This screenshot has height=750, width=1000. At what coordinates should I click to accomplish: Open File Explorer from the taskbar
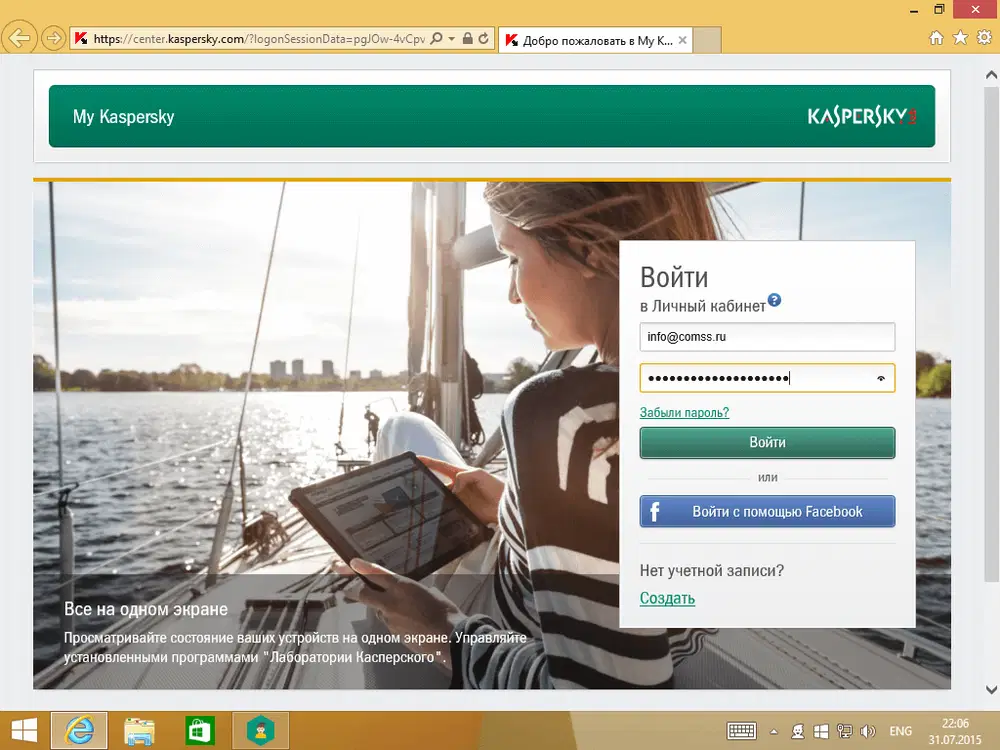click(x=139, y=731)
